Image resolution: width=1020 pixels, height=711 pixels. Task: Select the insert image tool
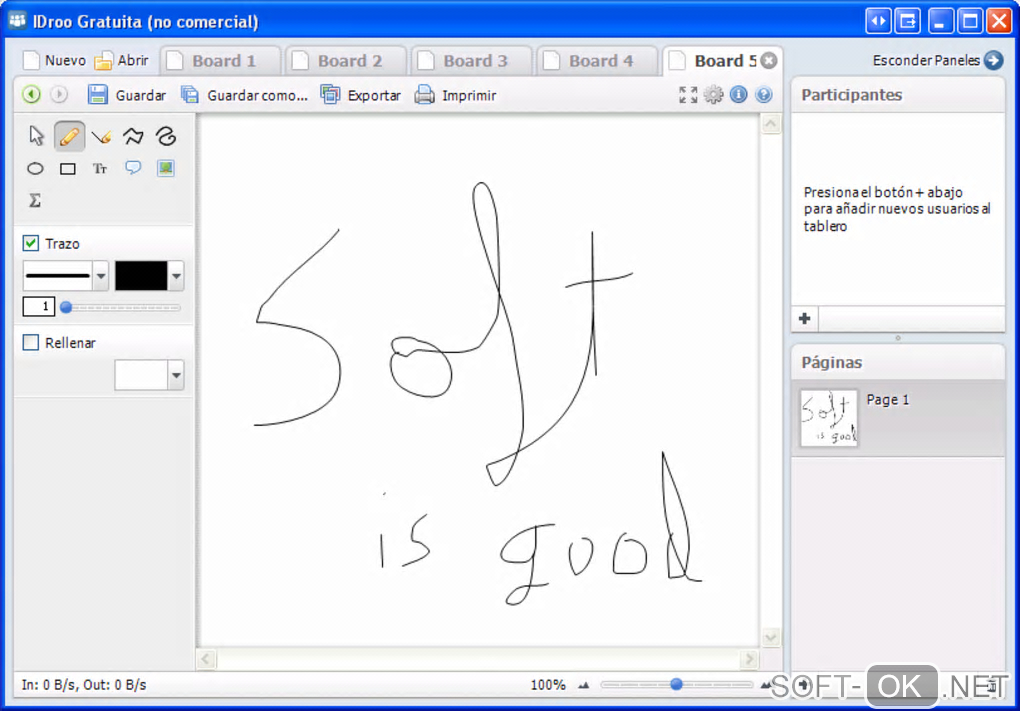pos(165,168)
